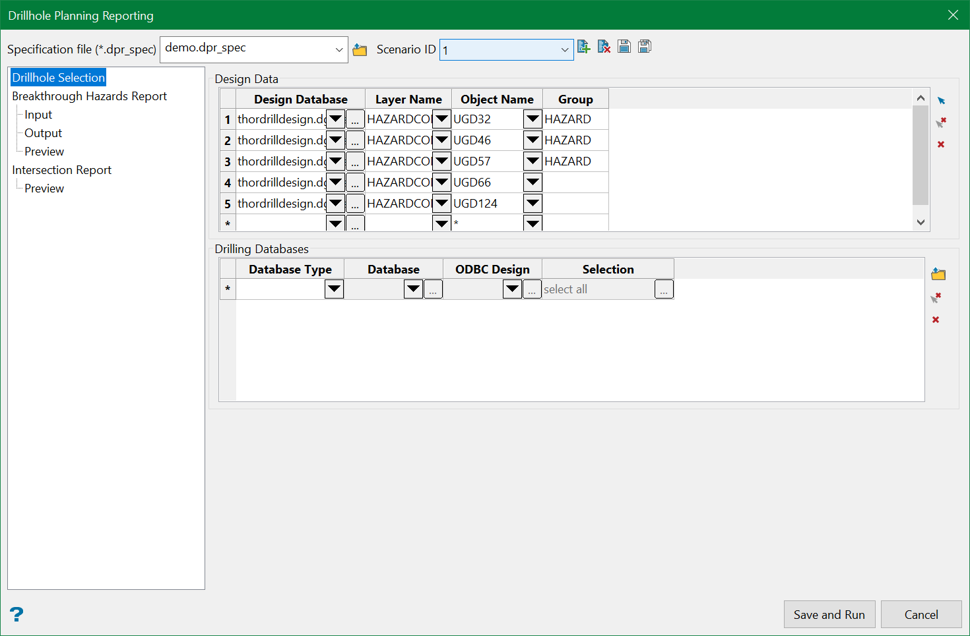Expand the Specification file combo box

[x=339, y=49]
